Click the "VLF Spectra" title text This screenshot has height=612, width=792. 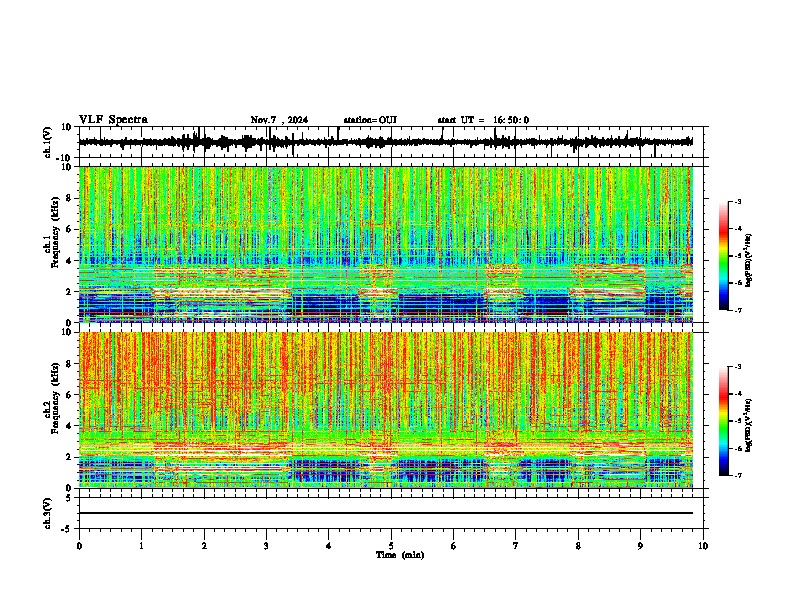click(x=114, y=120)
